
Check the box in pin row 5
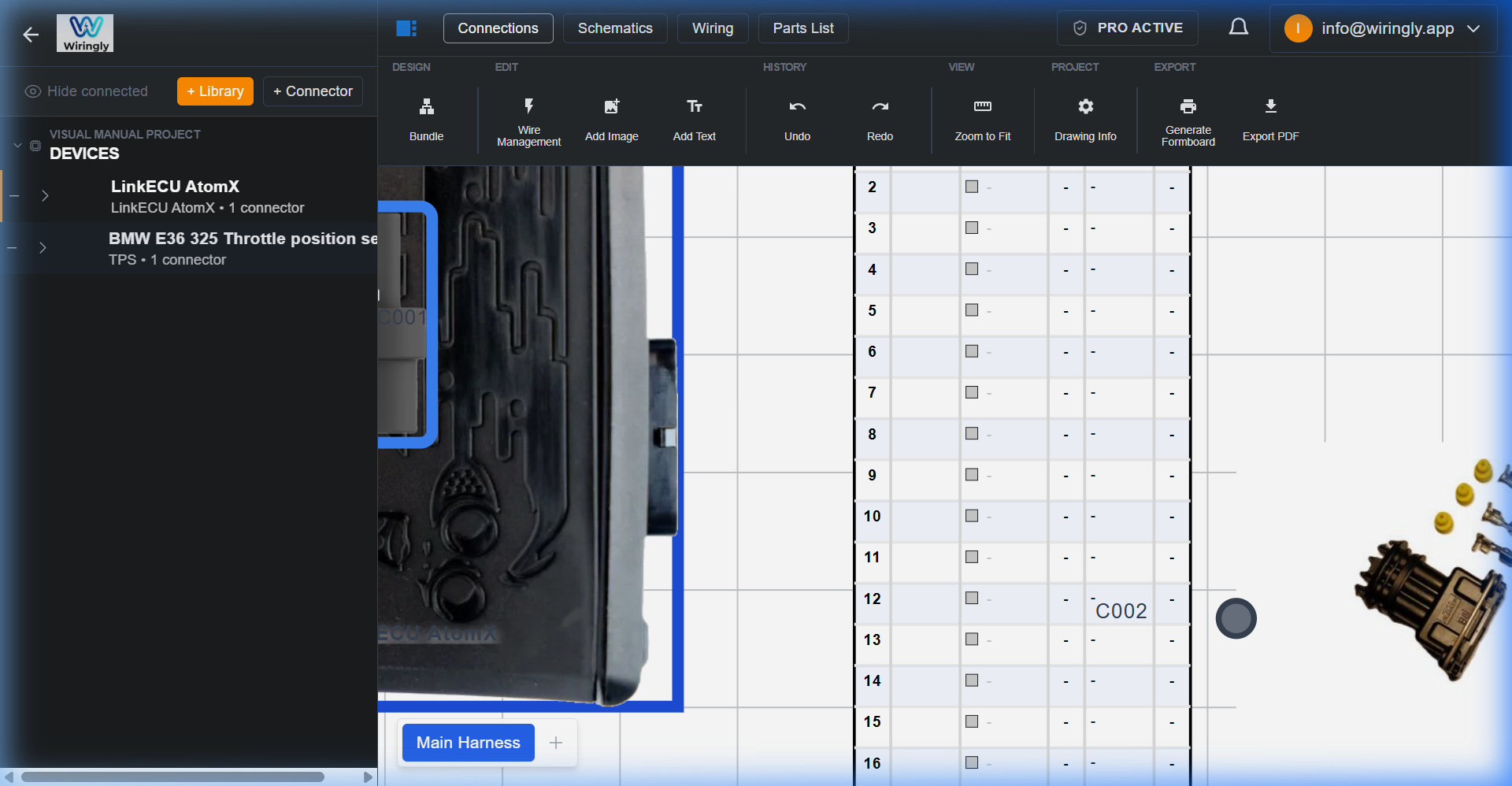click(972, 310)
